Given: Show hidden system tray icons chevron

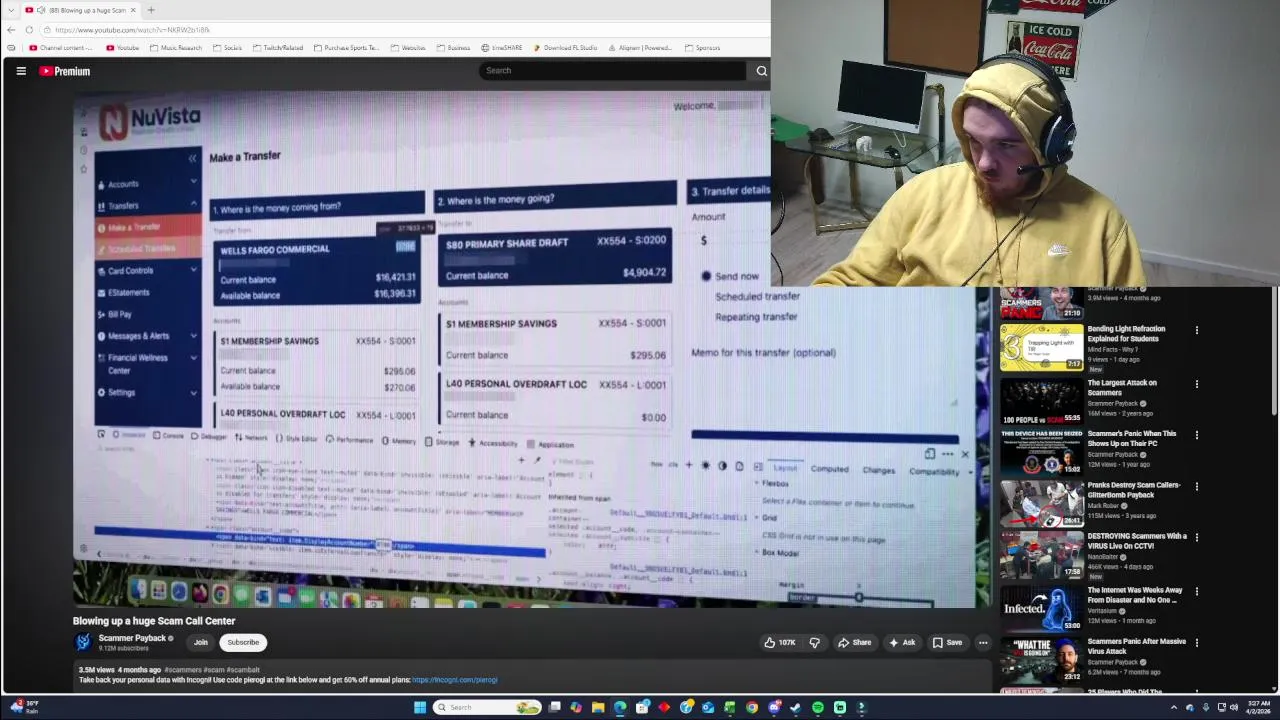Looking at the screenshot, I should point(1175,708).
